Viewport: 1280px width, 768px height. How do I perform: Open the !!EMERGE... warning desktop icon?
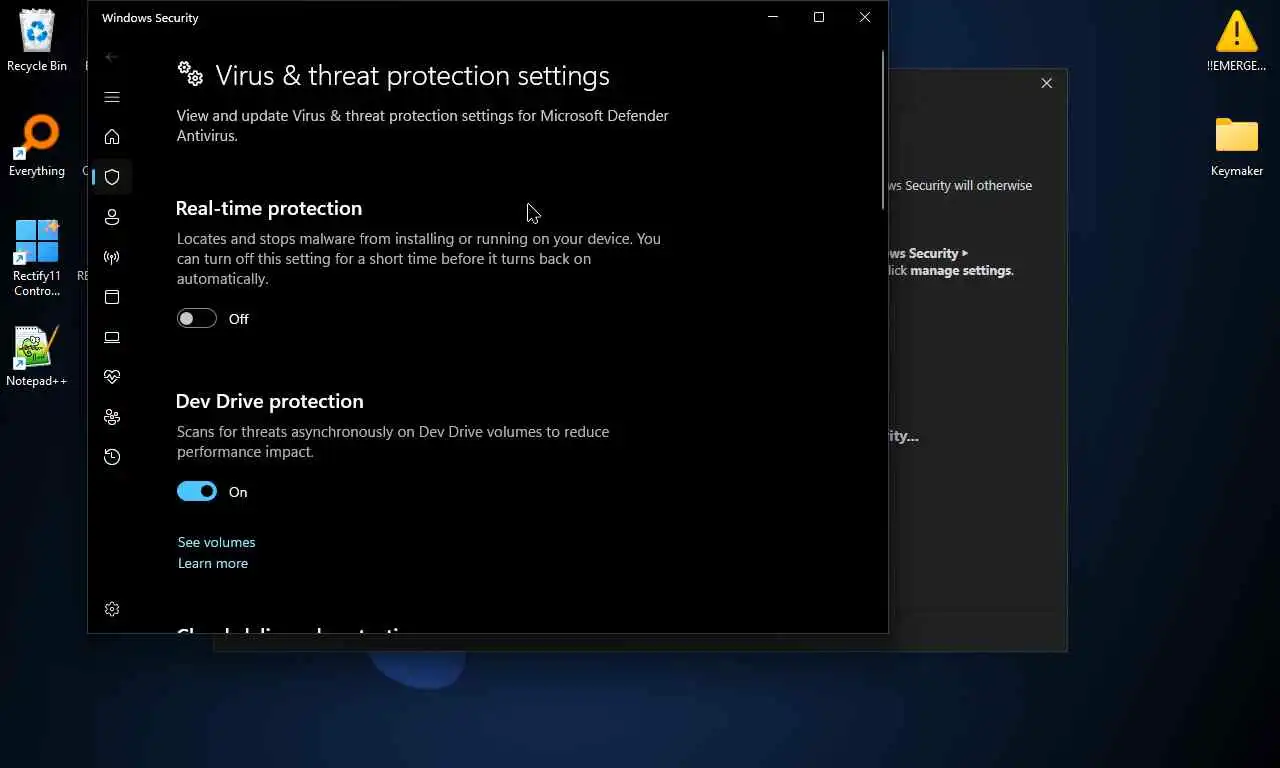pos(1237,41)
